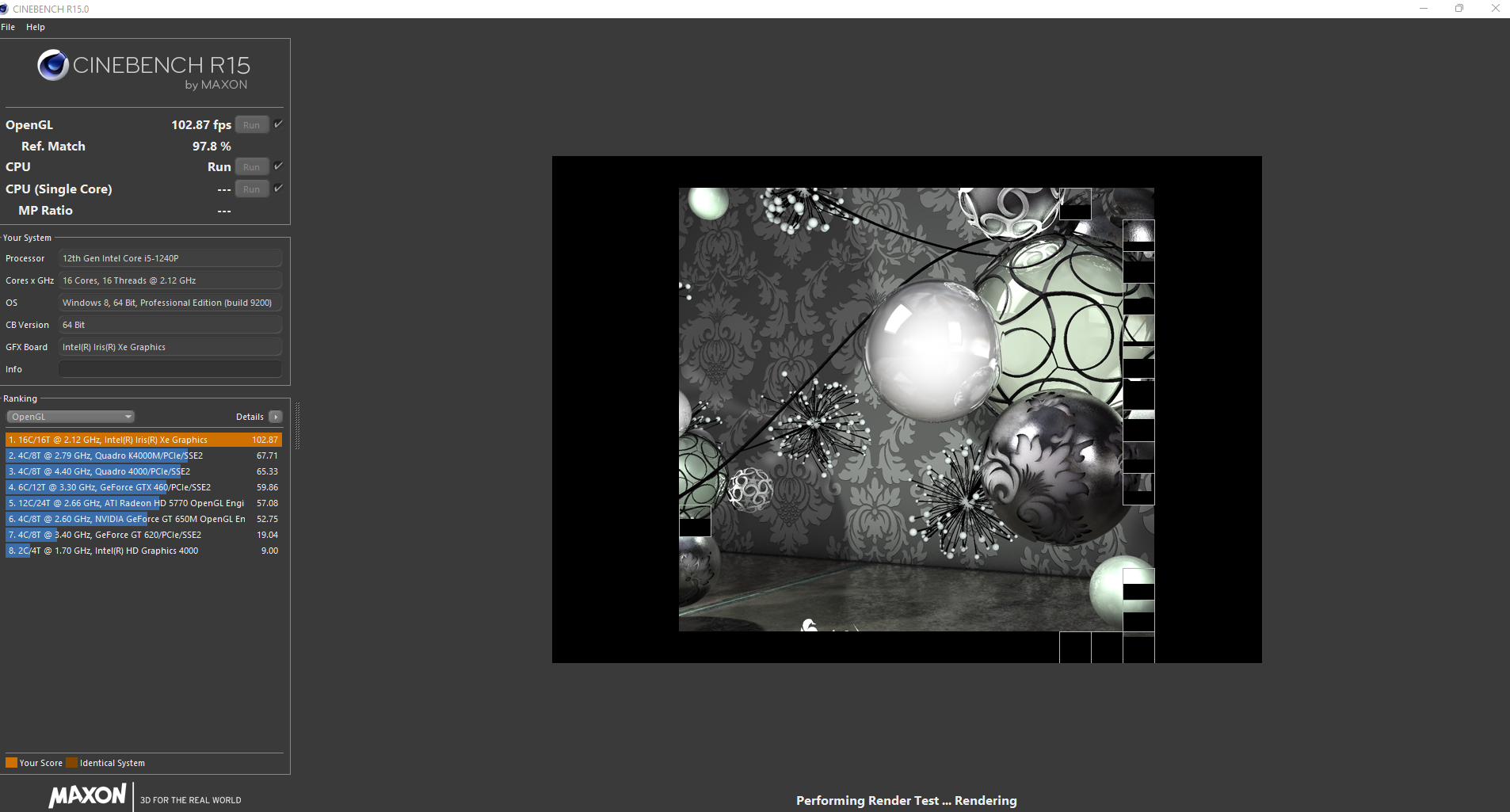Click the Cinebench title bar app icon
This screenshot has height=812, width=1510.
tap(5, 9)
